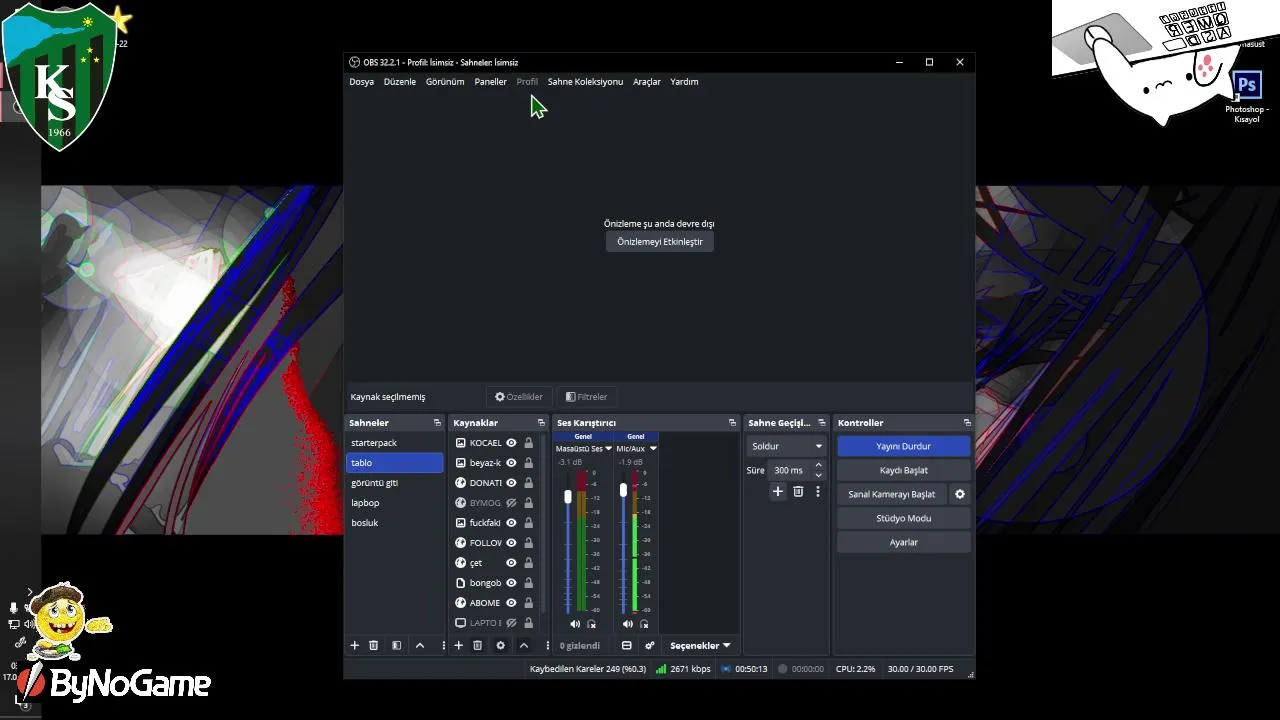Enter Stüdyo Modu
The width and height of the screenshot is (1280, 720).
point(904,518)
